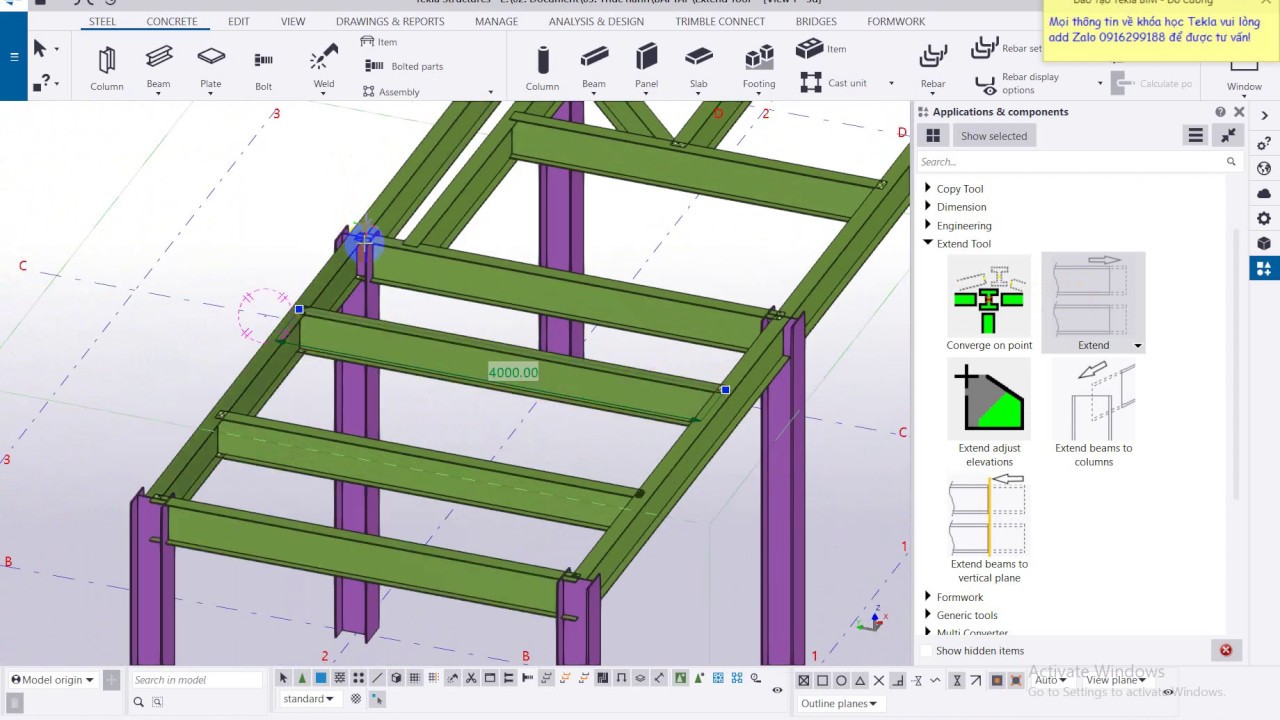Select the concrete Slab tool

click(x=699, y=69)
